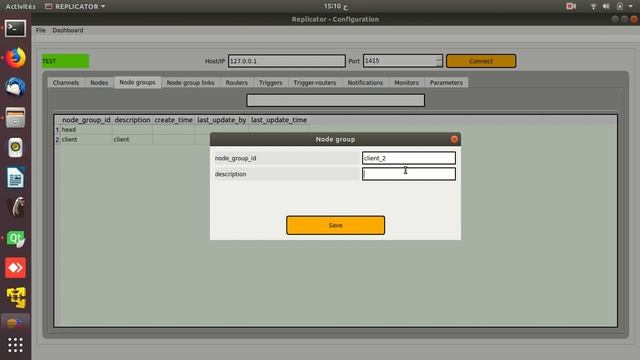
Task: Switch to the Monitors tab
Action: 407,82
